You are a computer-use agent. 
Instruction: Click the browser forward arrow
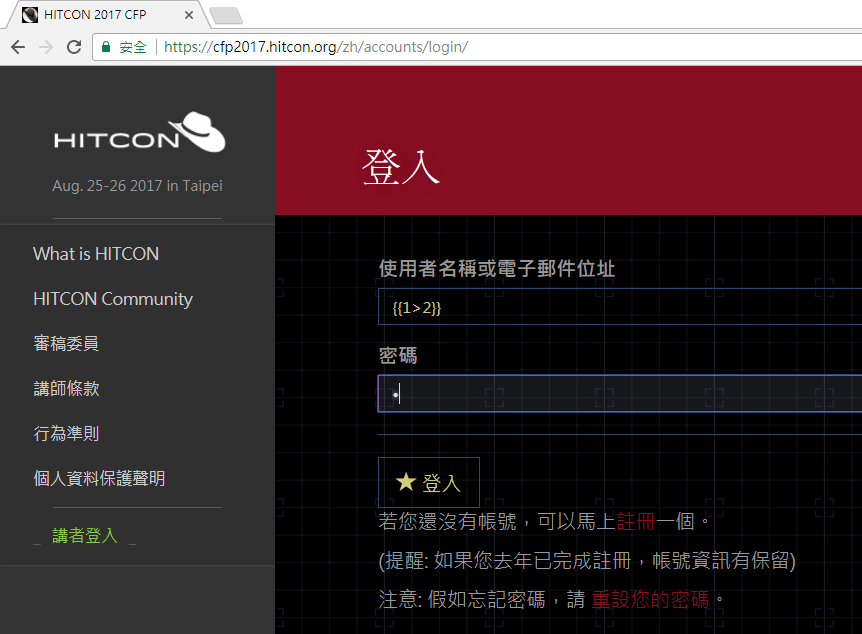[46, 47]
